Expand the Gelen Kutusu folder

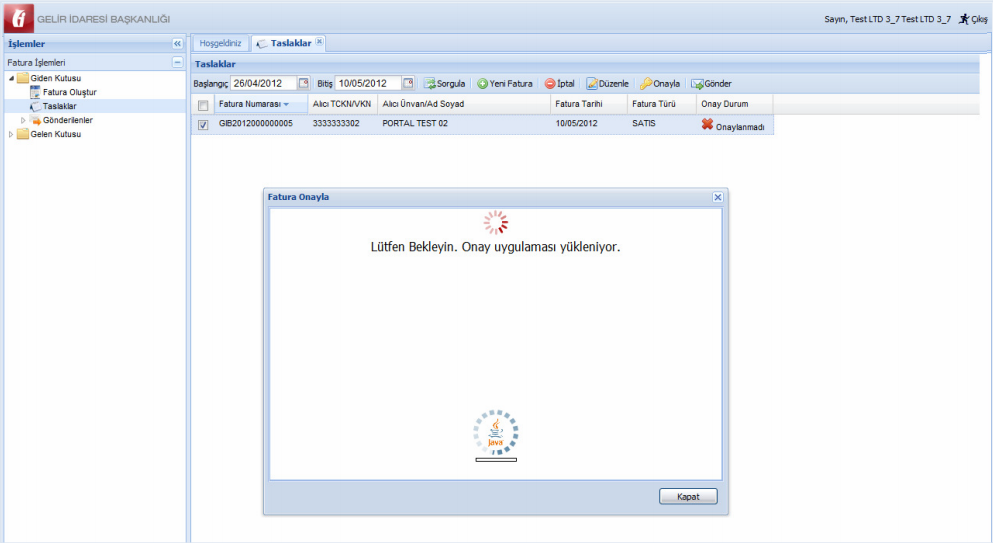point(11,134)
